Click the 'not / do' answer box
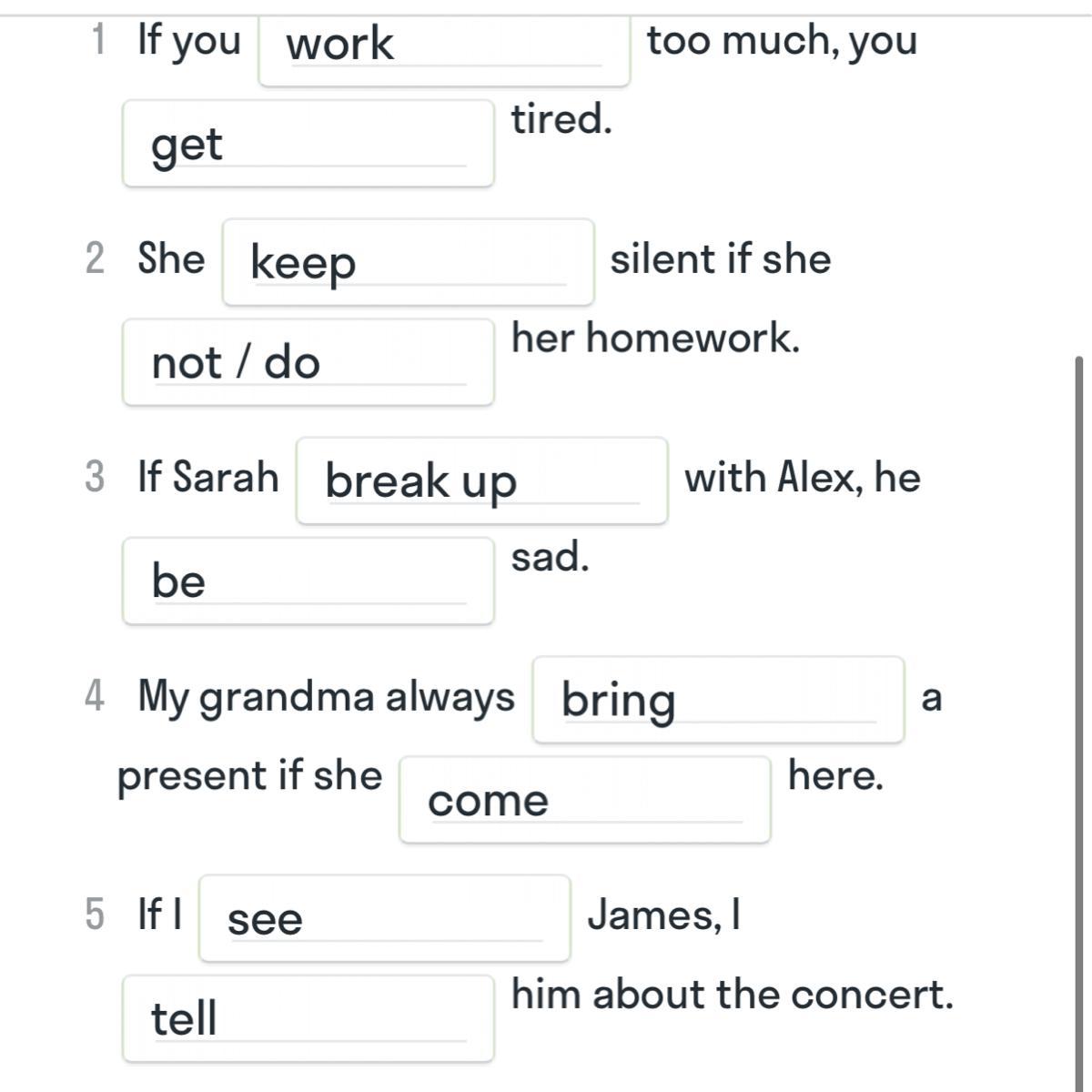Viewport: 1092px width, 1092px height. (x=308, y=362)
